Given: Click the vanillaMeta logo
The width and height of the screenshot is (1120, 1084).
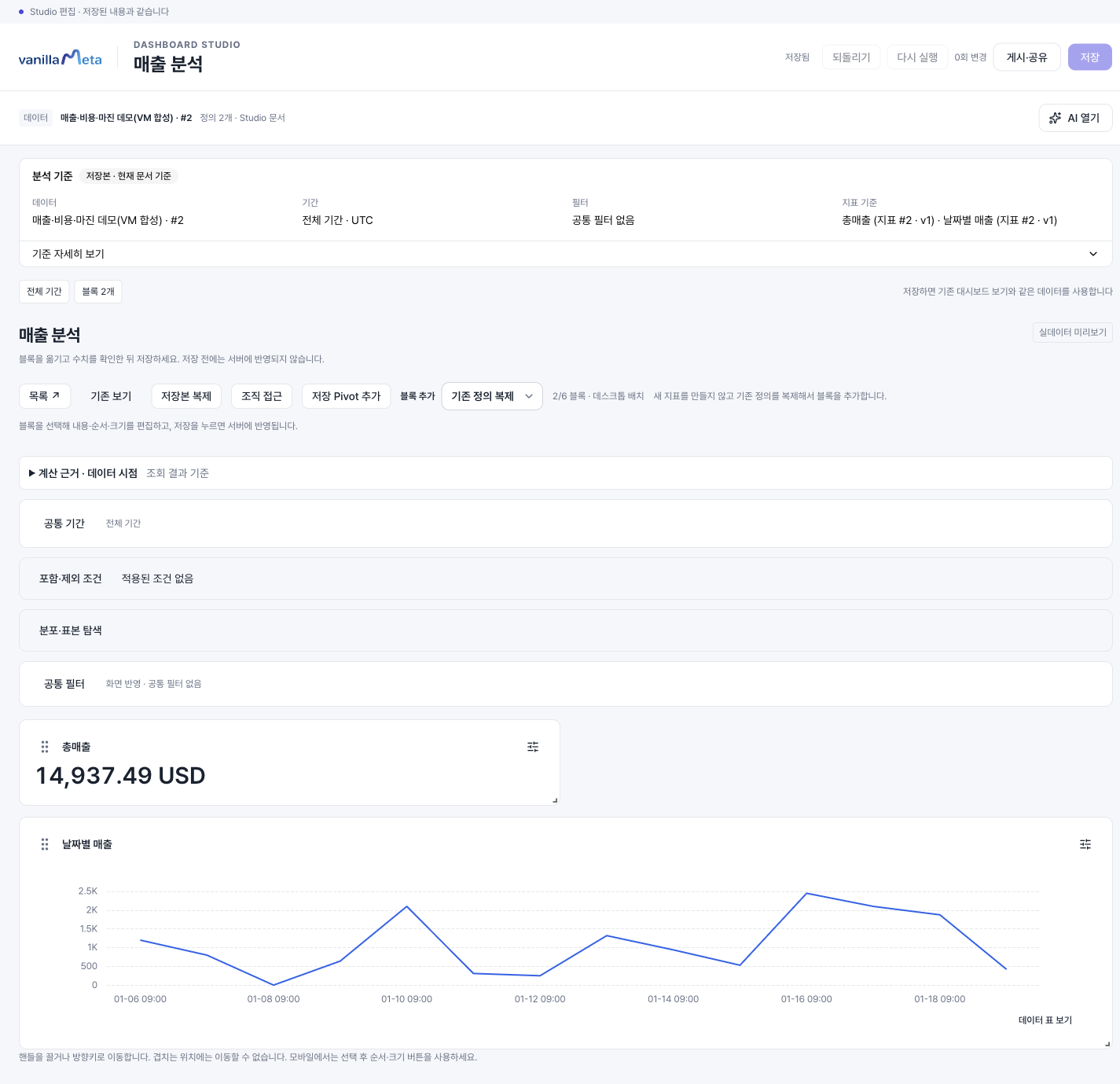Looking at the screenshot, I should click(x=60, y=58).
